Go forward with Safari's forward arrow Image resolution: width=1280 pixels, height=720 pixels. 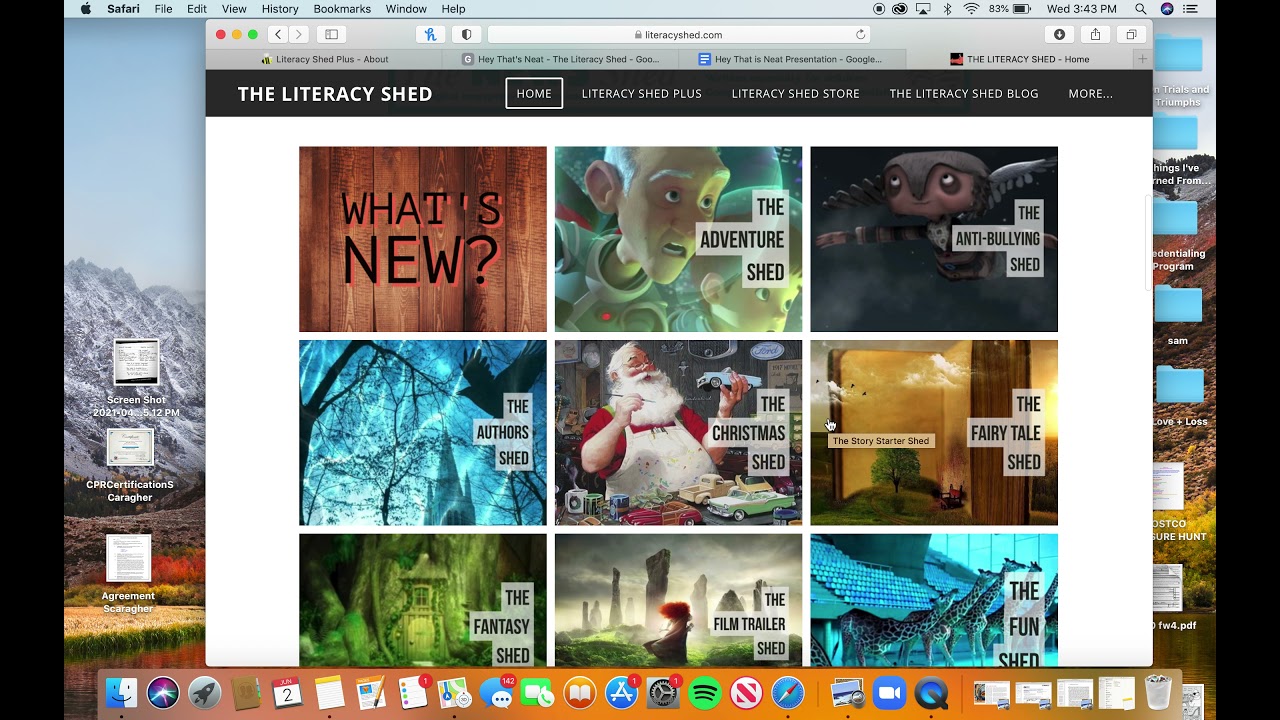coord(298,34)
